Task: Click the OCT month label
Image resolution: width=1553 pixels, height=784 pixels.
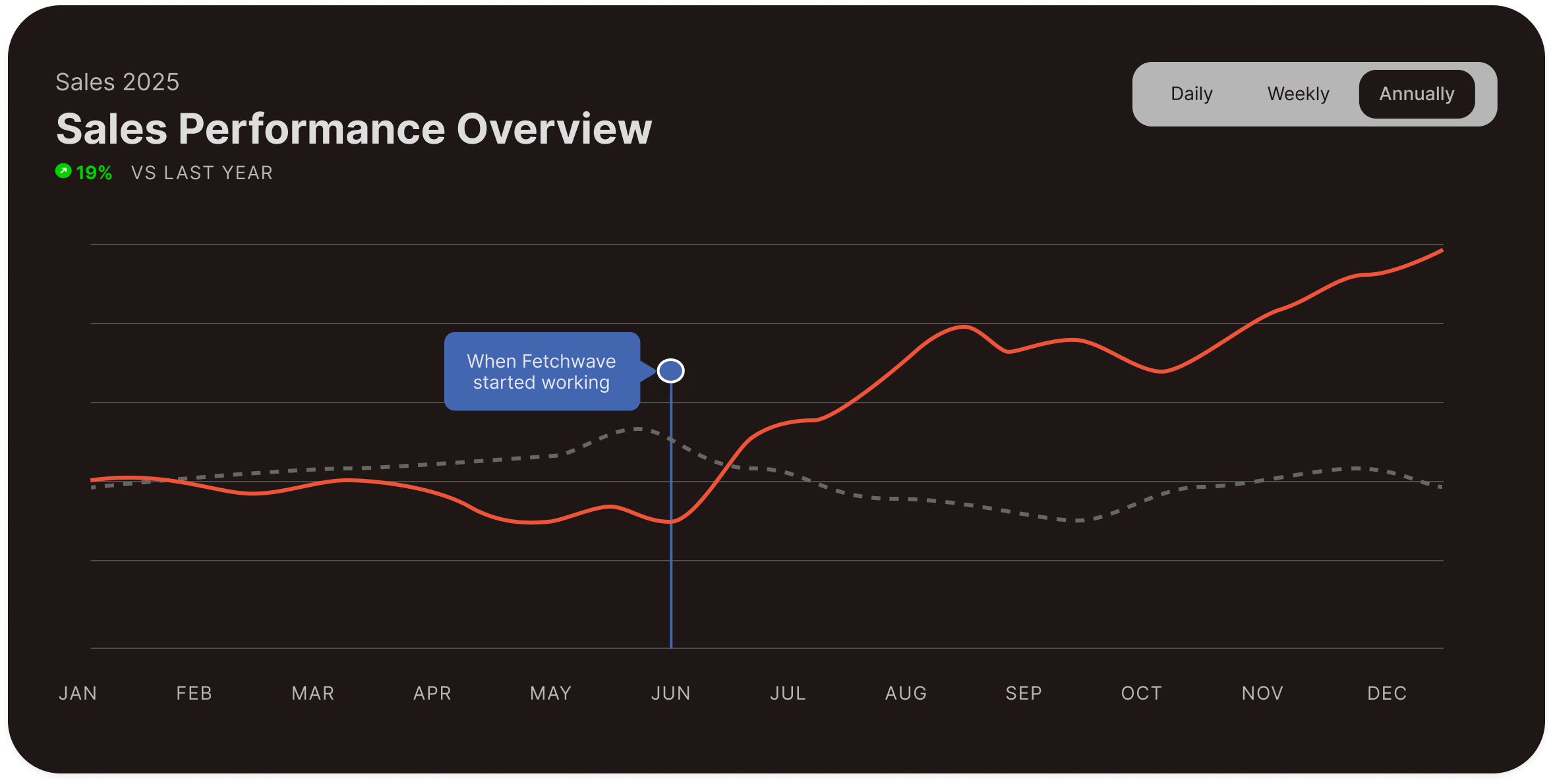Action: 1142,693
